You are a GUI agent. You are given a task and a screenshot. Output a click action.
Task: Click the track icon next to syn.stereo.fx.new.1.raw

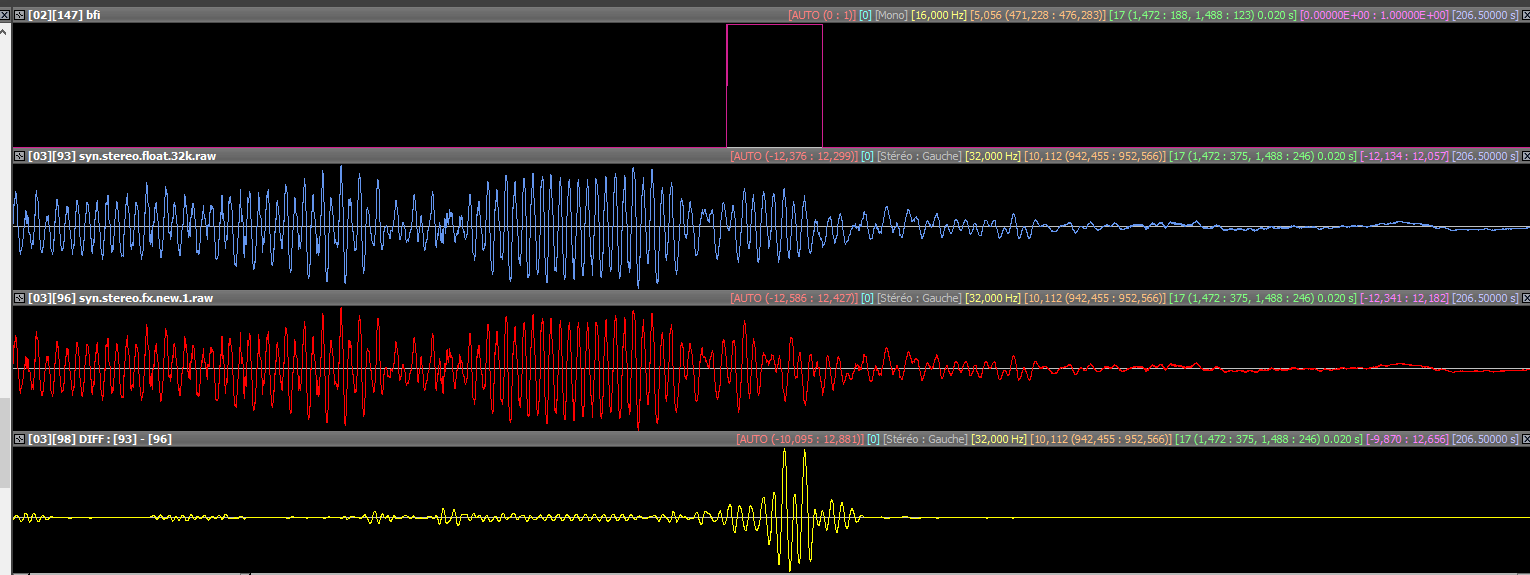pyautogui.click(x=20, y=298)
